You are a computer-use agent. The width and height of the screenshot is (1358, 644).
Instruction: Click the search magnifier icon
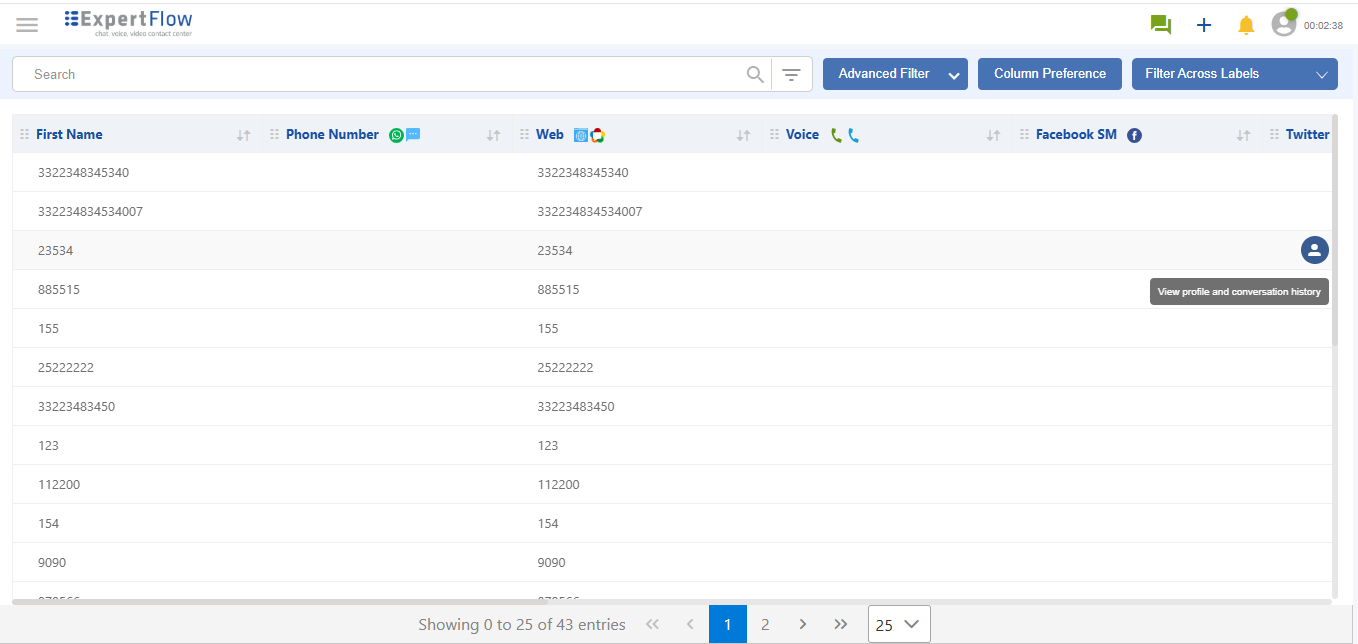pyautogui.click(x=755, y=74)
